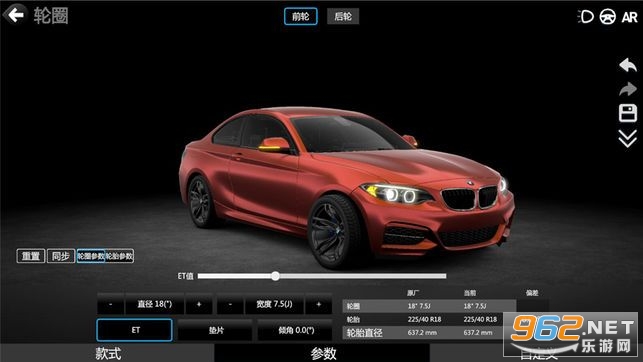The width and height of the screenshot is (643, 362).
Task: Save the current configuration
Action: [627, 113]
